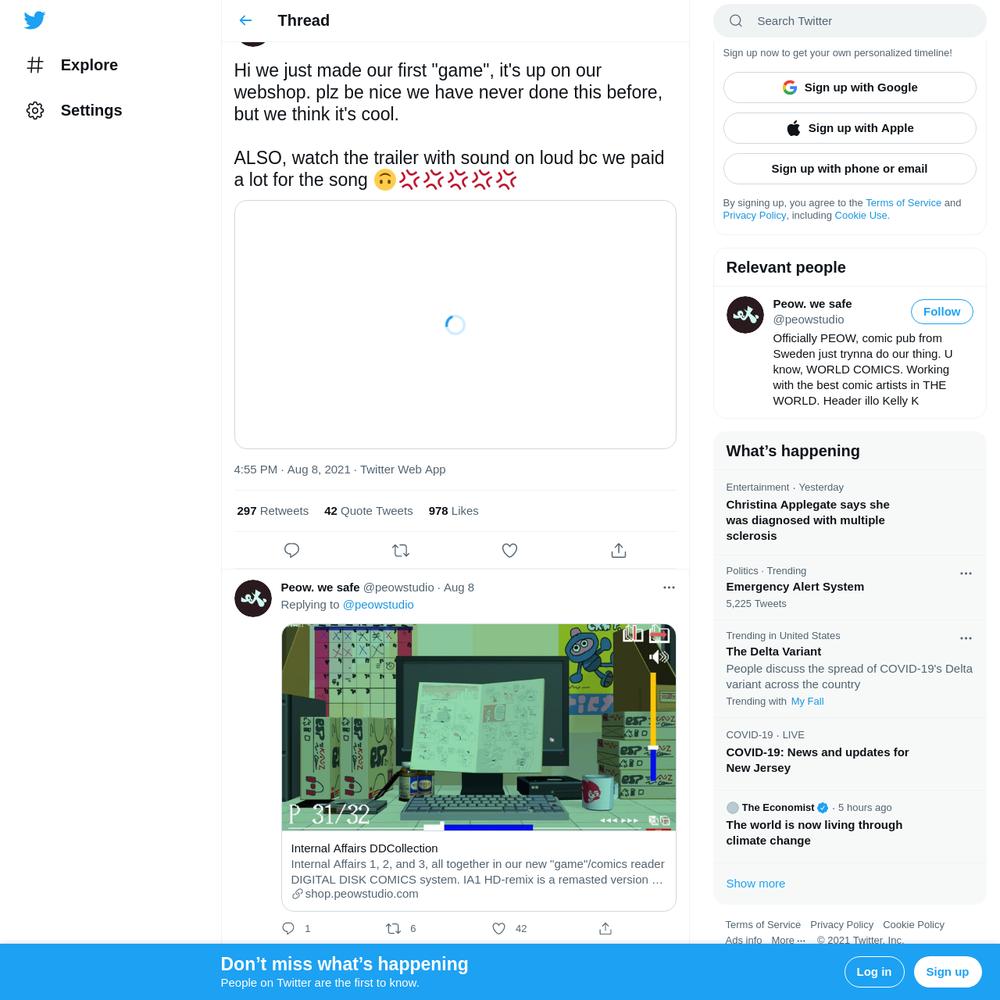Retweet the main game announcement tweet
Viewport: 1000px width, 1000px height.
[x=401, y=550]
